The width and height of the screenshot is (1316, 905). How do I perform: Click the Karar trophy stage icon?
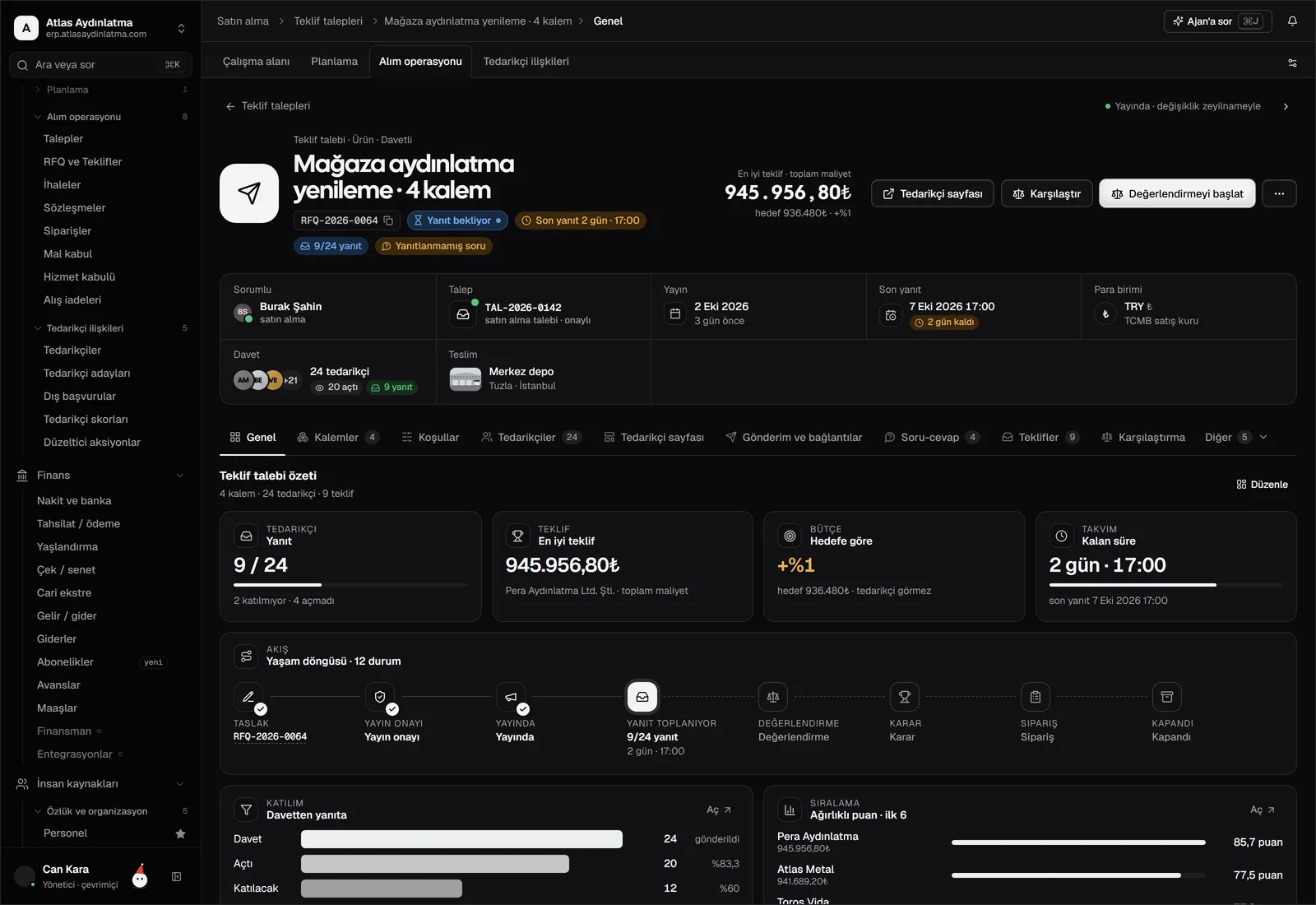pyautogui.click(x=904, y=697)
